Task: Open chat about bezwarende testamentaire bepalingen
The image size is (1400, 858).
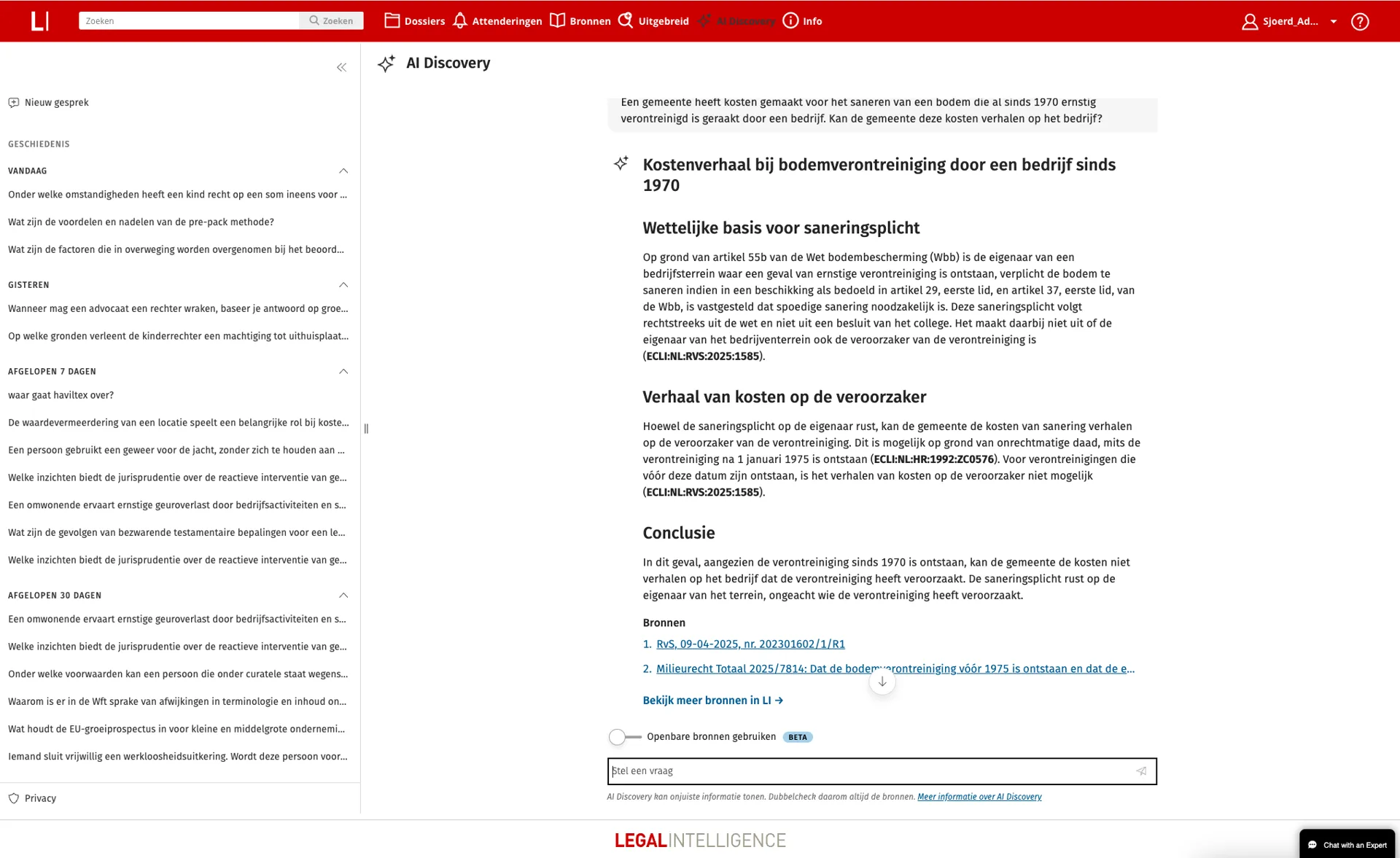Action: pos(176,533)
